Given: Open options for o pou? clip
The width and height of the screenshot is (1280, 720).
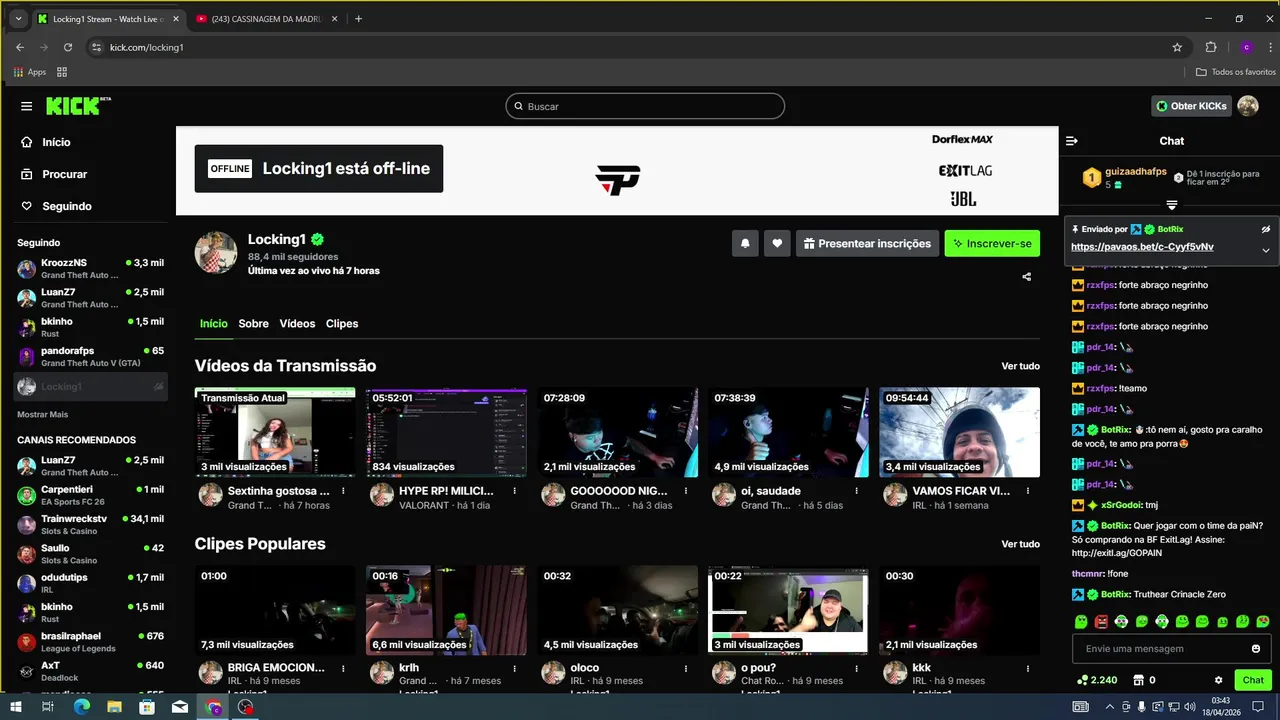Looking at the screenshot, I should [857, 667].
